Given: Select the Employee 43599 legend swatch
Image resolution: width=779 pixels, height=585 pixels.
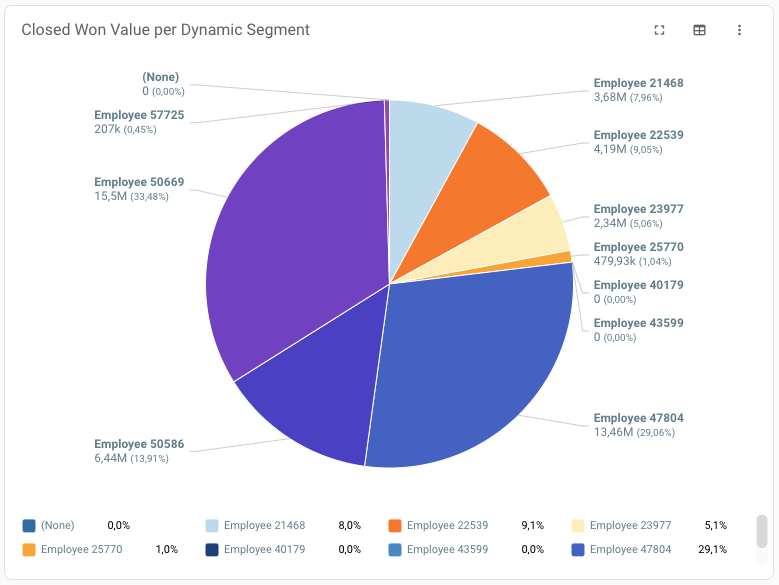Looking at the screenshot, I should coord(395,550).
